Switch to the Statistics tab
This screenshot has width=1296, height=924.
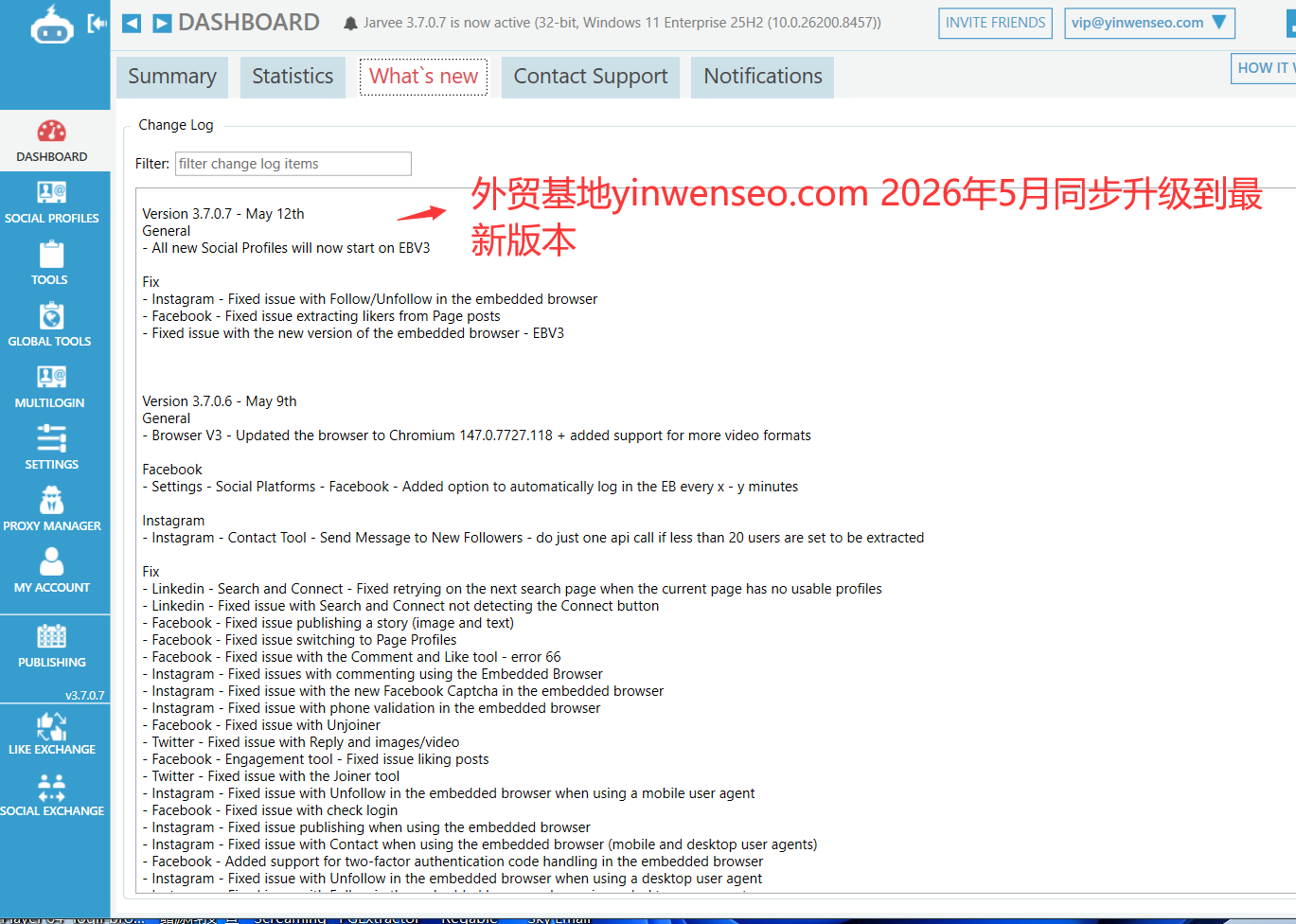click(x=293, y=77)
